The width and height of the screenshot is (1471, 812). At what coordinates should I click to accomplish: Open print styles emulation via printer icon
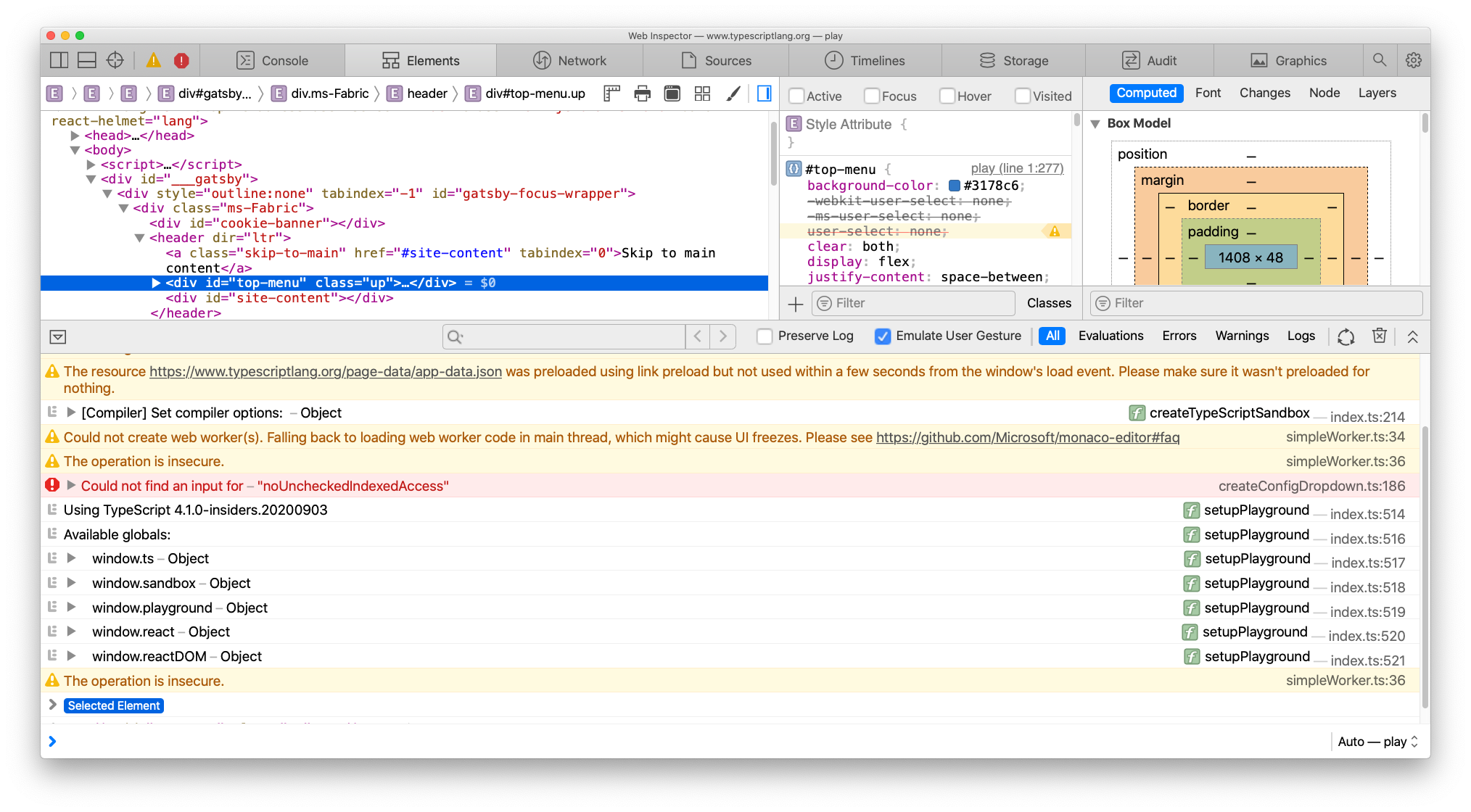[642, 94]
